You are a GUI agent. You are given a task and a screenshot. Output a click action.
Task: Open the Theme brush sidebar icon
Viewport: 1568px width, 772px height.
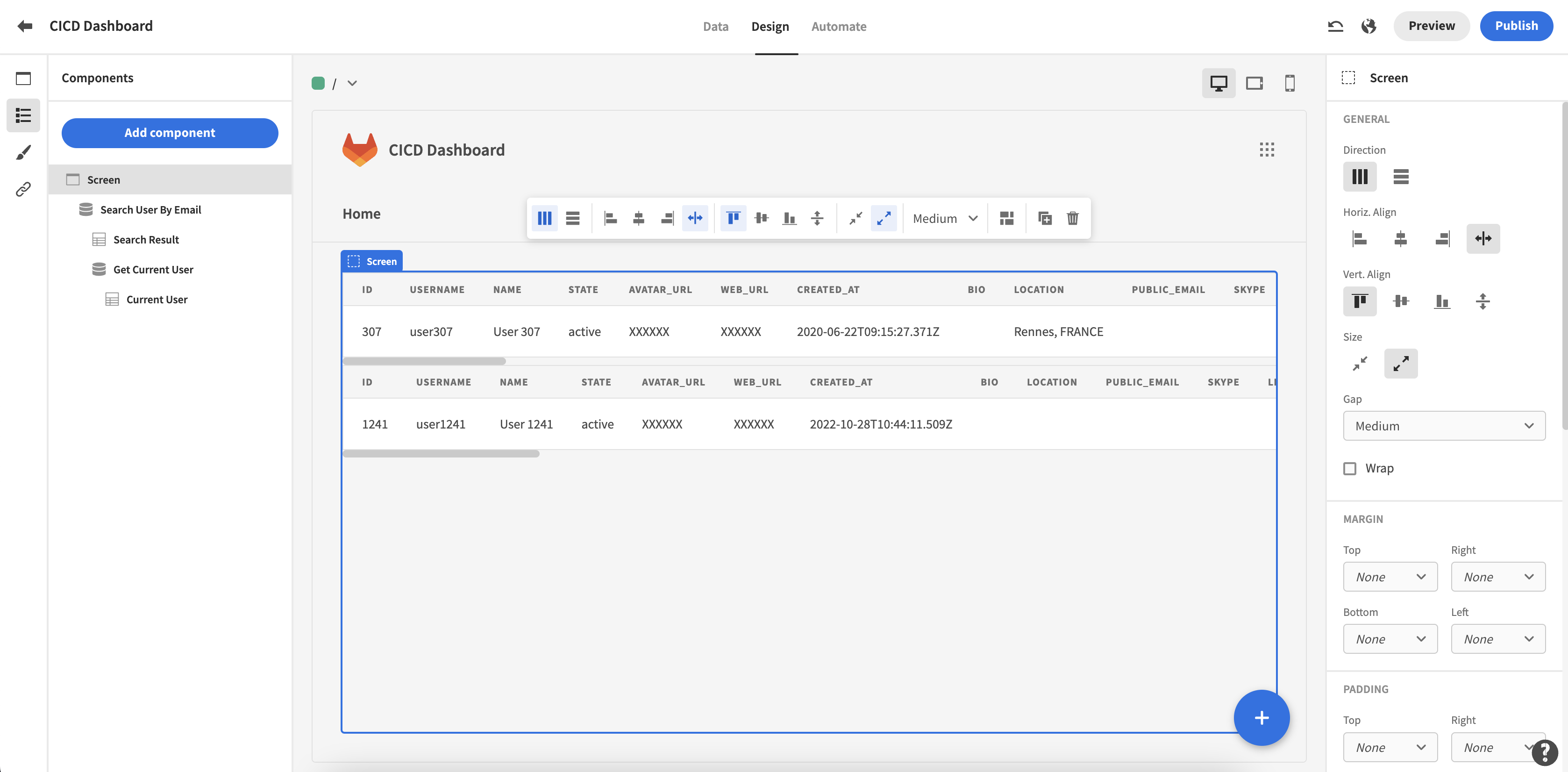click(23, 152)
